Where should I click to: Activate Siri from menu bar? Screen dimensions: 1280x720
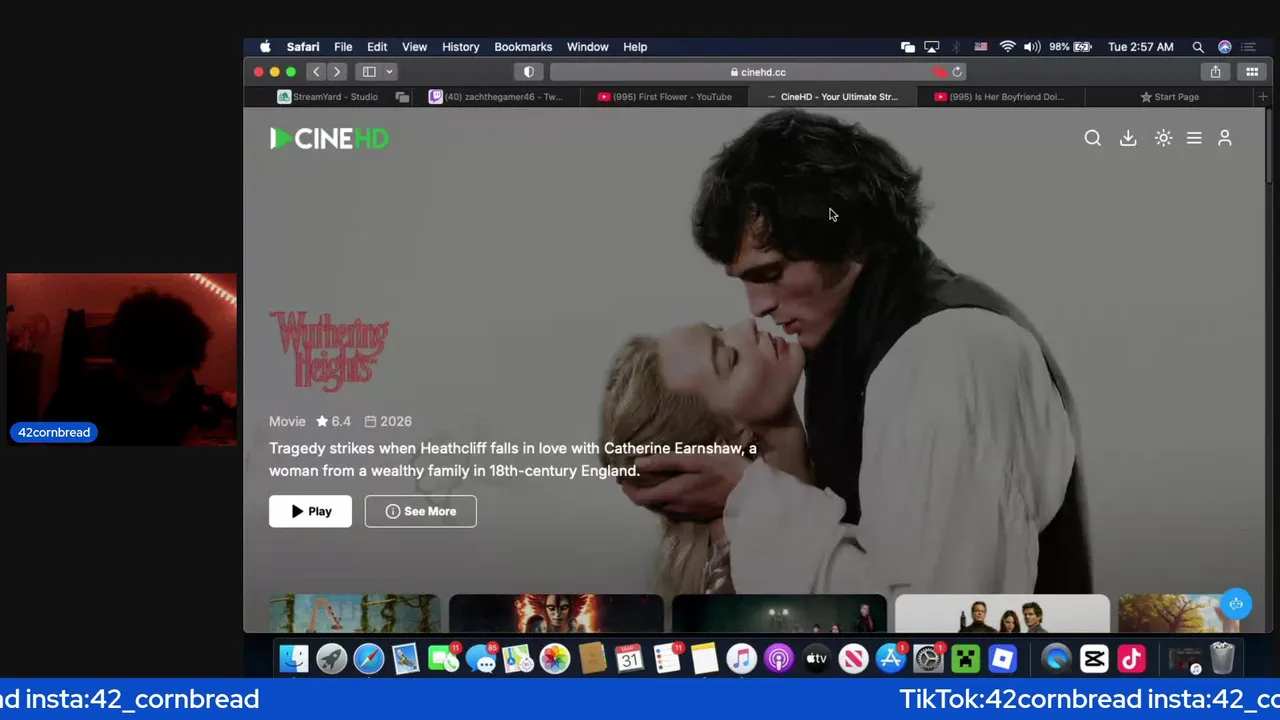[x=1225, y=47]
